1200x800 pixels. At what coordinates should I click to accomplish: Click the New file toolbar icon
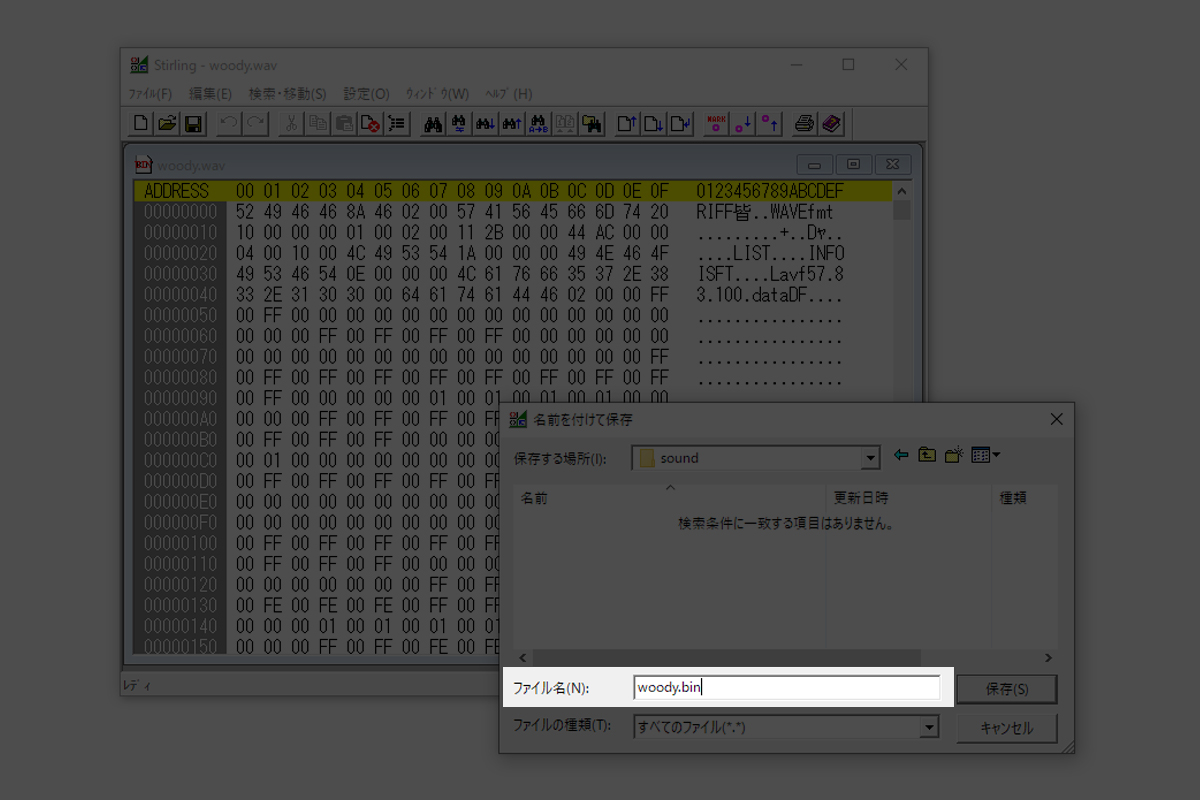142,124
